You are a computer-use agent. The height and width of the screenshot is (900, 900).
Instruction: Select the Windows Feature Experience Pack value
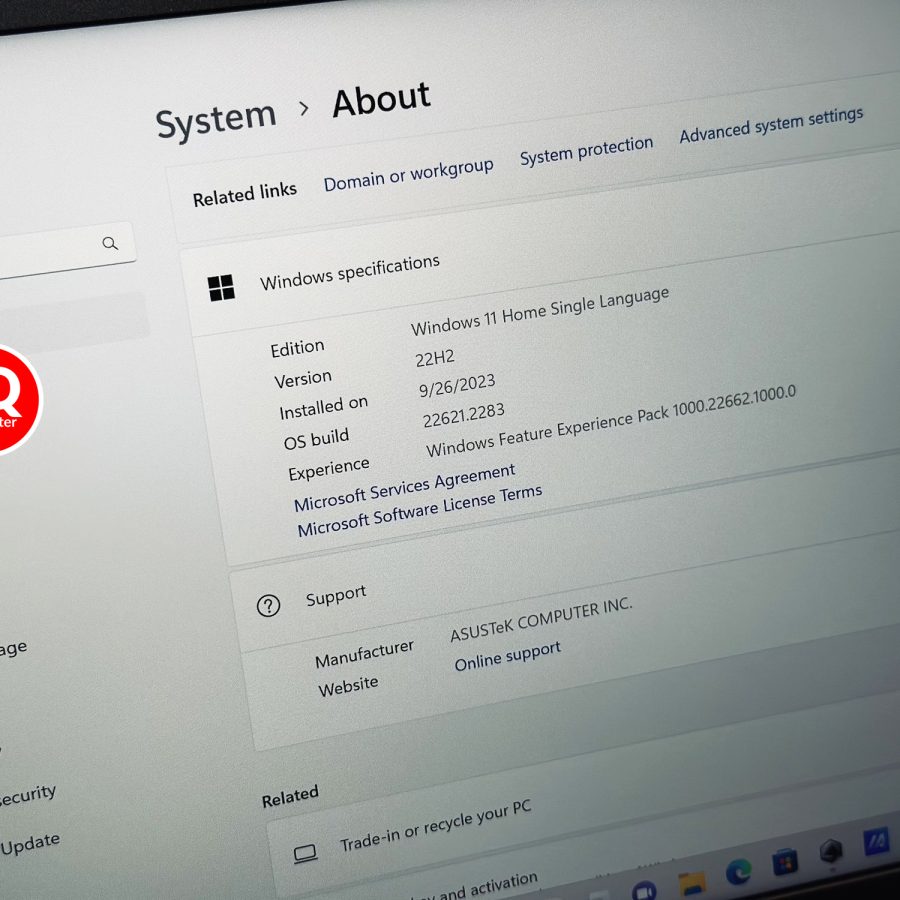click(x=611, y=421)
